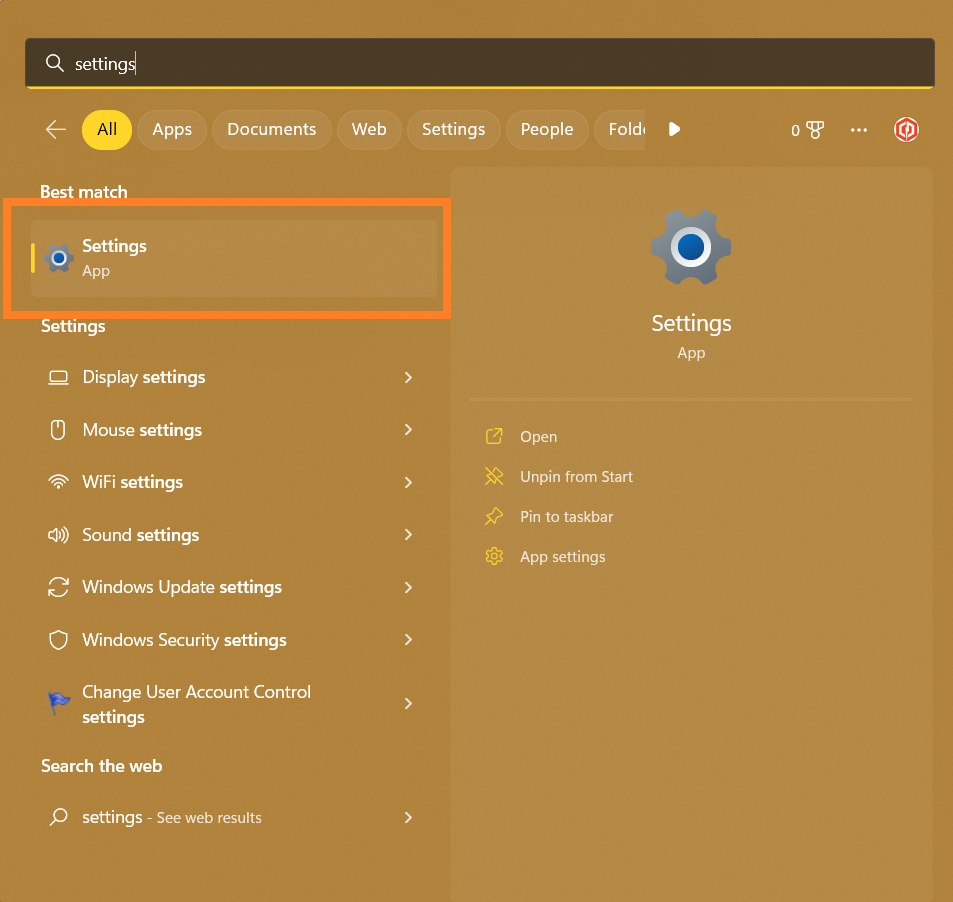Viewport: 953px width, 902px height.
Task: Click the web search magnifier icon
Action: tap(58, 817)
